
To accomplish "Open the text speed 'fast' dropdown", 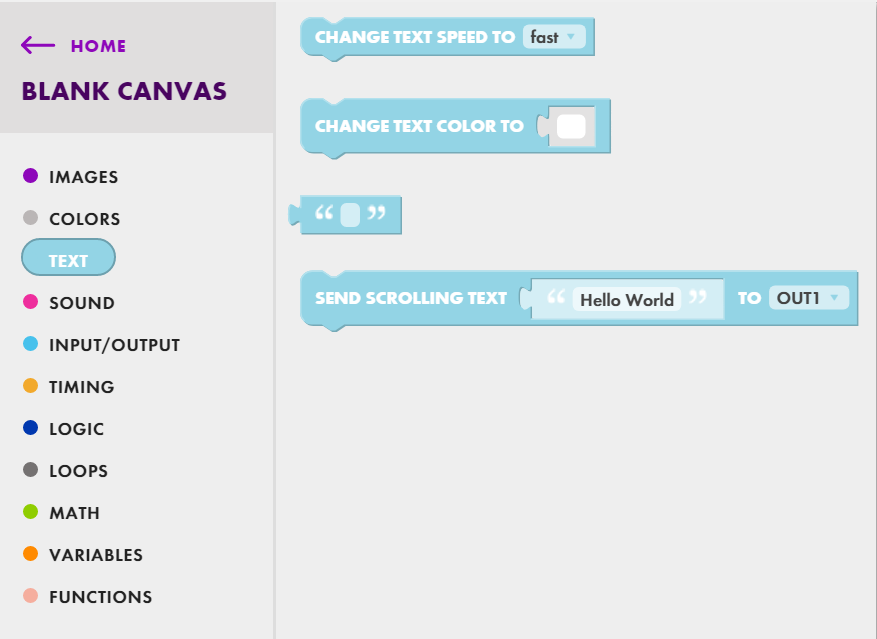I will pyautogui.click(x=553, y=37).
